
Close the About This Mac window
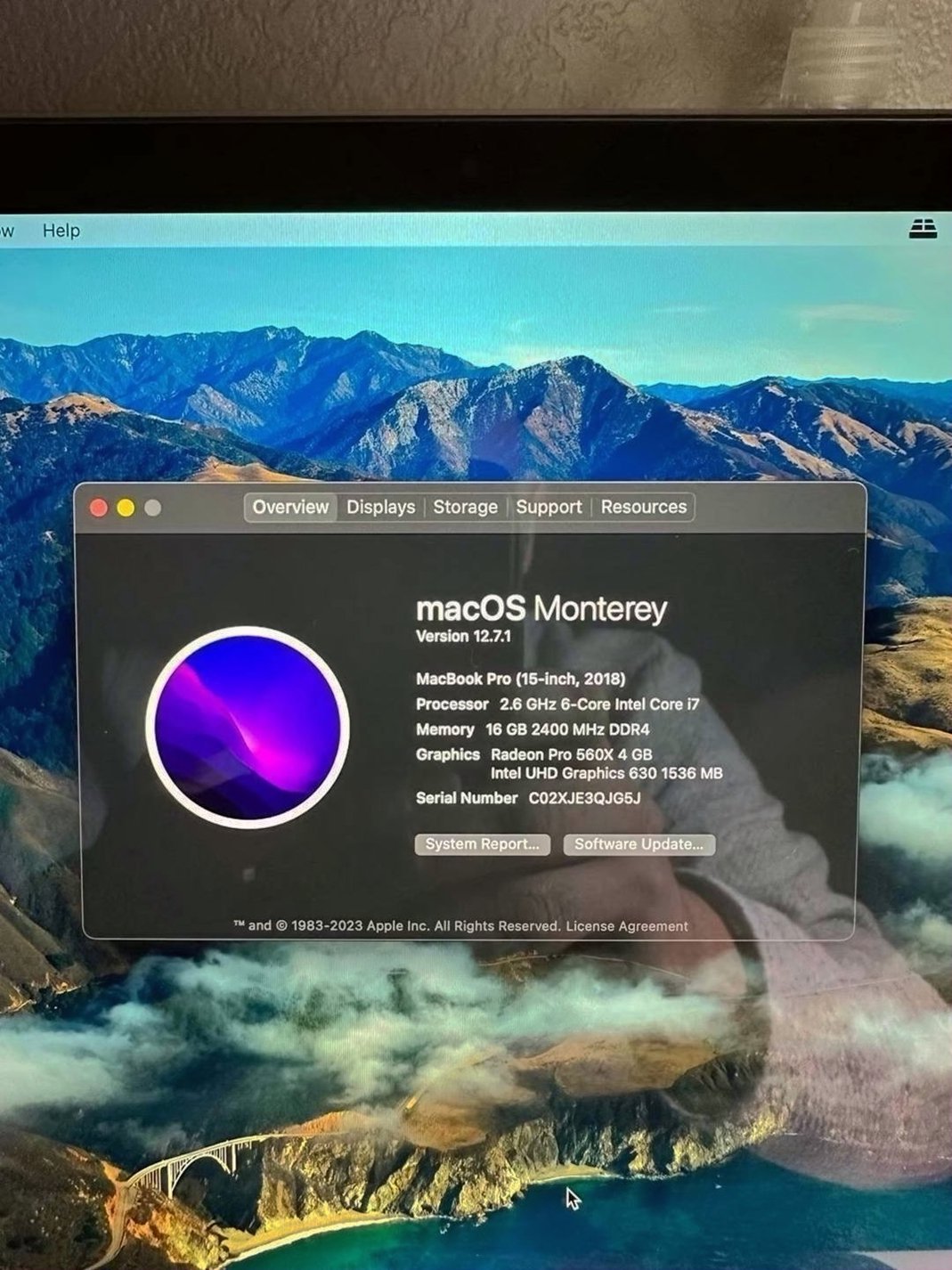(x=99, y=508)
